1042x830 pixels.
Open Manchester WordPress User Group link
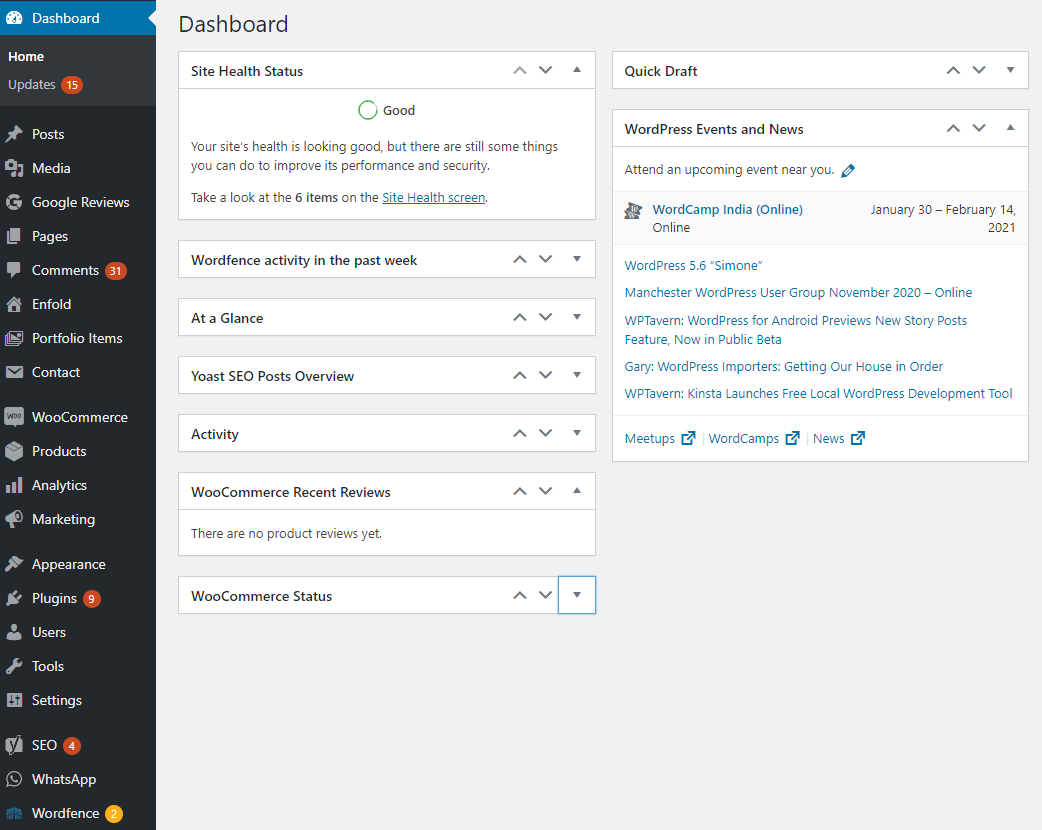[x=798, y=292]
